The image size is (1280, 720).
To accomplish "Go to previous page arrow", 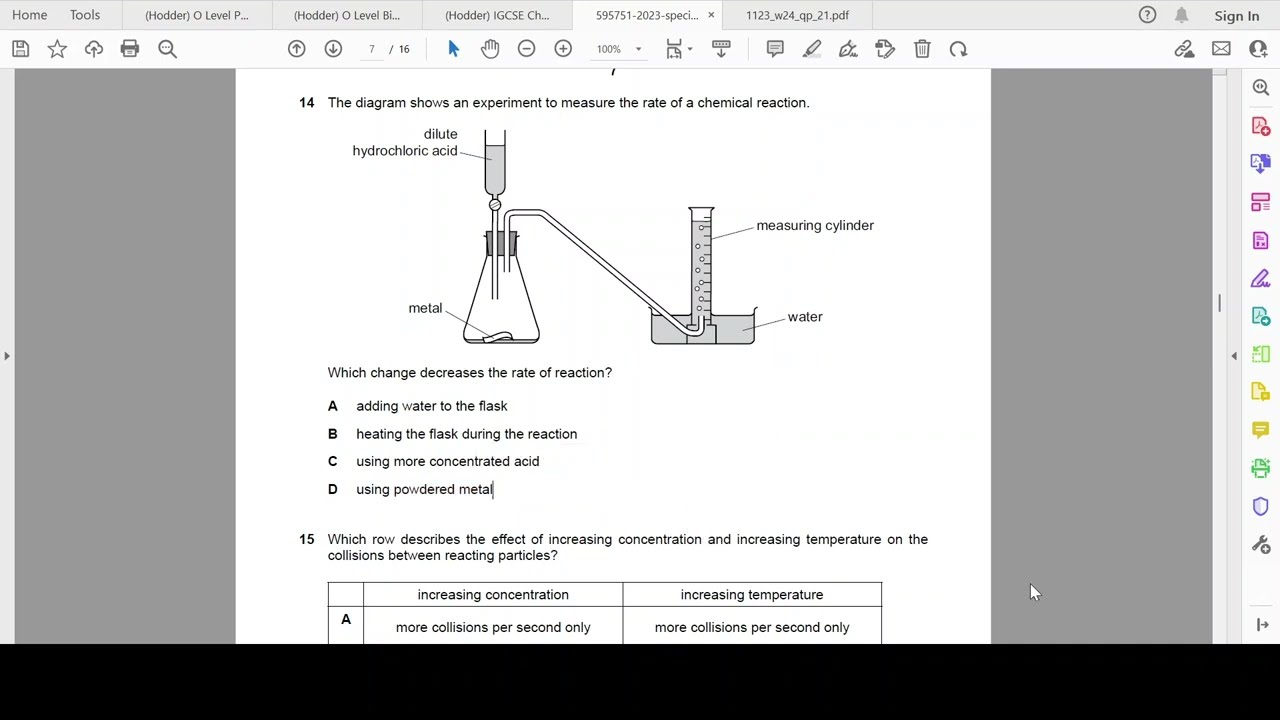I will click(x=297, y=49).
